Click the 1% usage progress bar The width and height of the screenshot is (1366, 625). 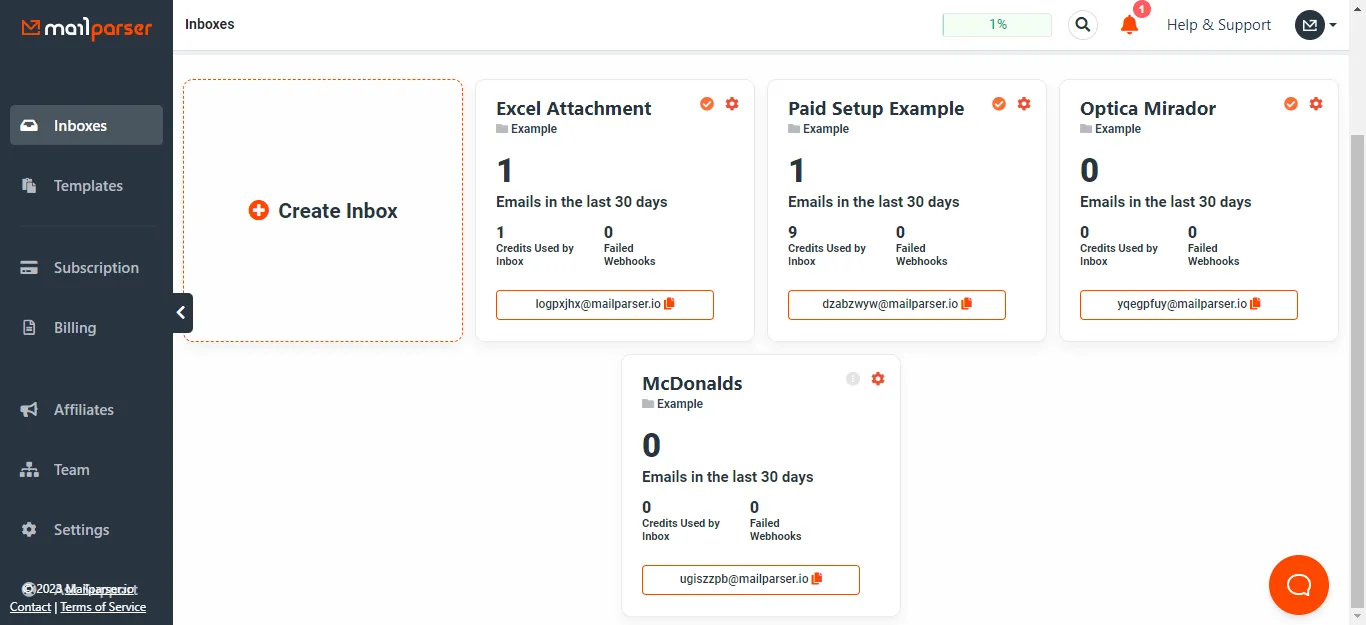coord(997,25)
